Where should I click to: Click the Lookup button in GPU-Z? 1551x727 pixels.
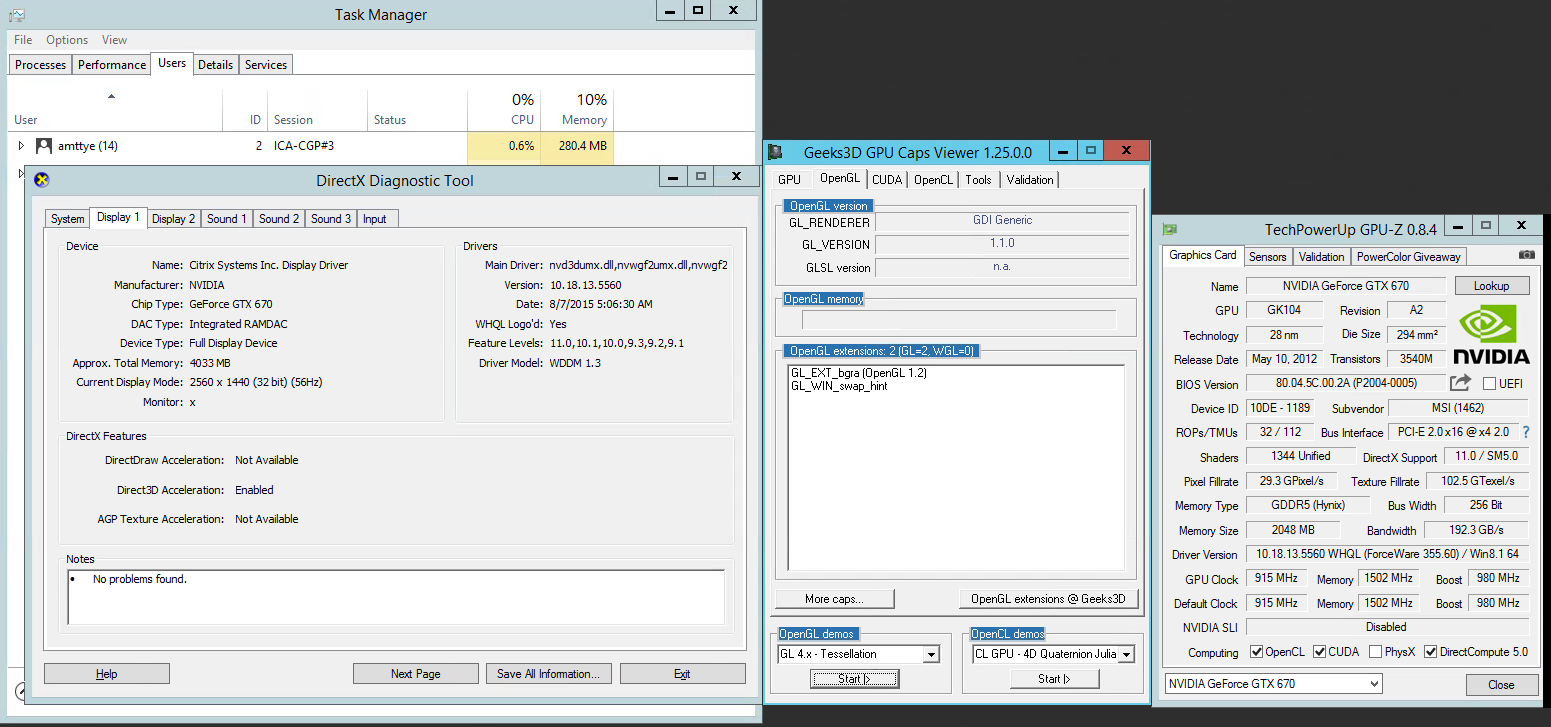[x=1491, y=286]
